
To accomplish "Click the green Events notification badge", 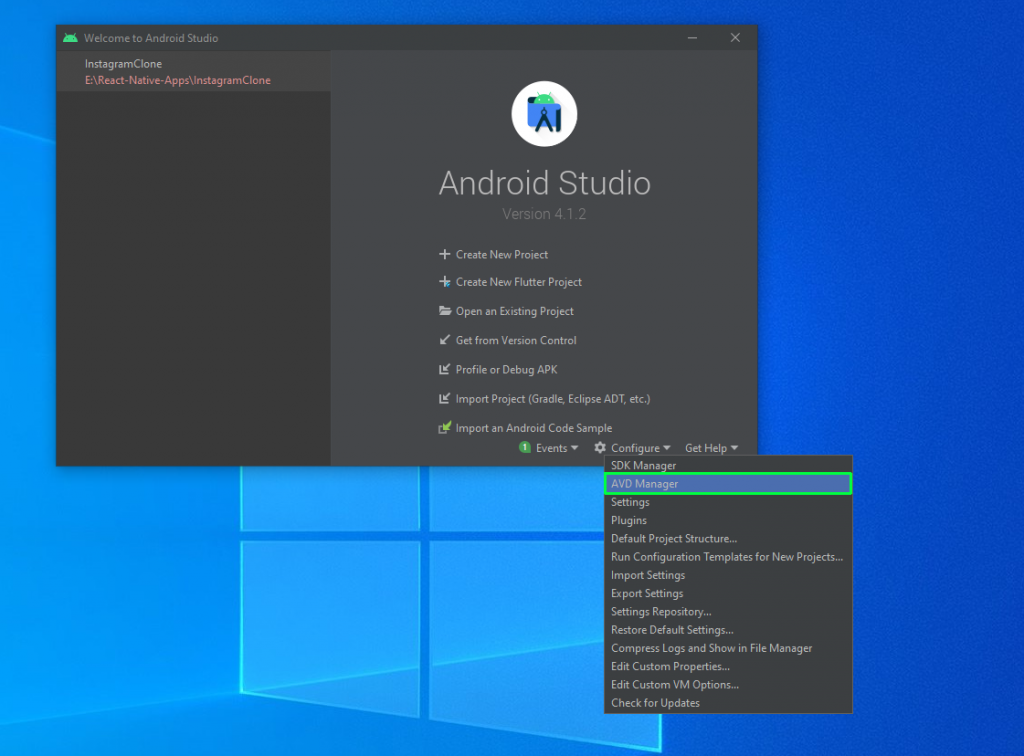I will (x=524, y=447).
